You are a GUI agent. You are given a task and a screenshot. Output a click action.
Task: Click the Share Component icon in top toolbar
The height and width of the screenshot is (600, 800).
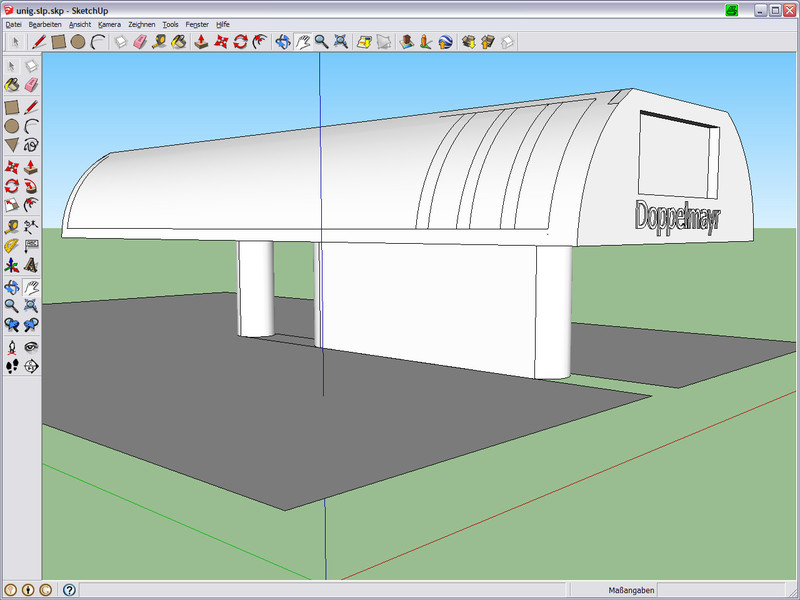507,42
